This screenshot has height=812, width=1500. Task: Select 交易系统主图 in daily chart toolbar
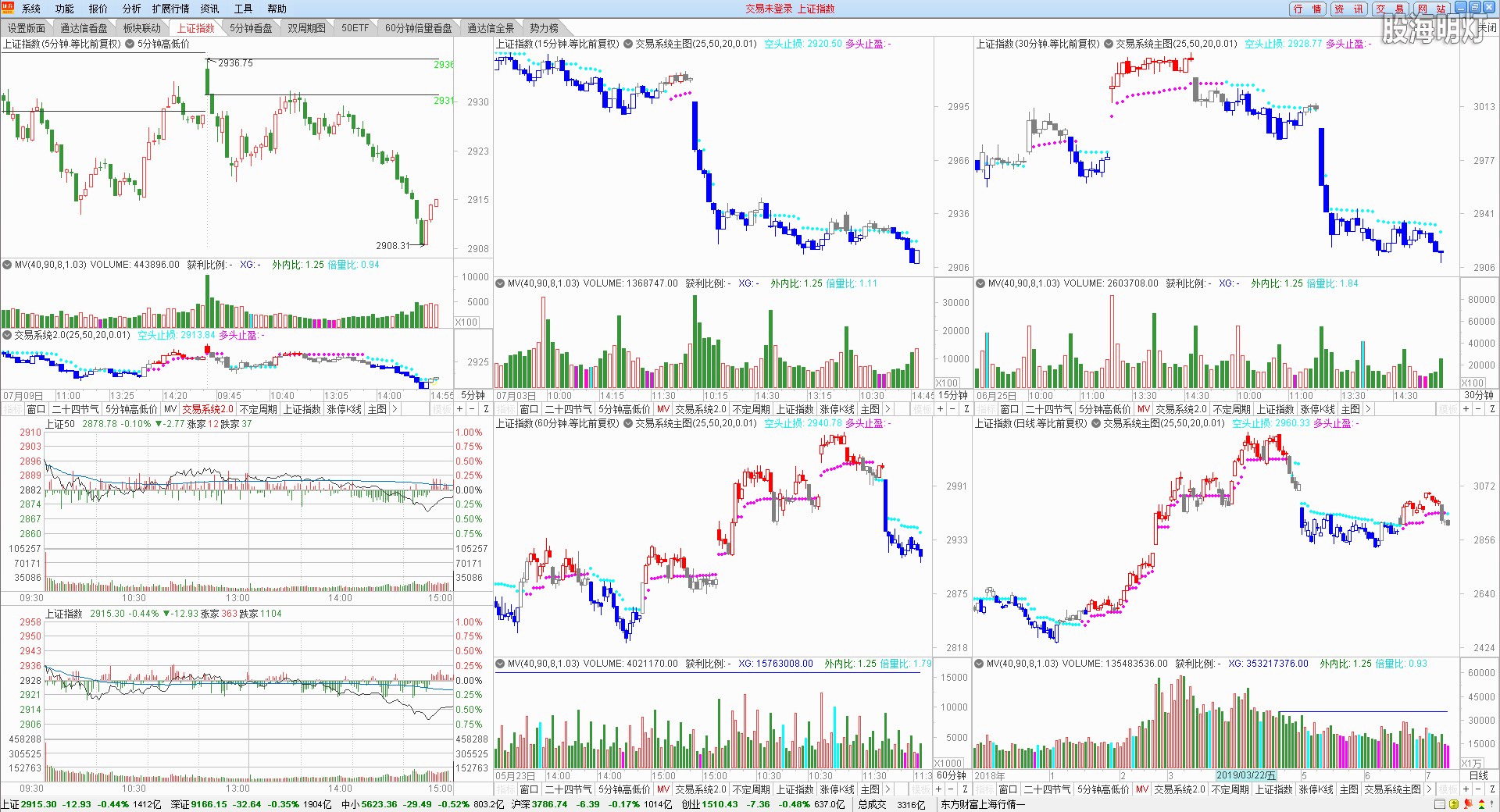click(x=1393, y=789)
